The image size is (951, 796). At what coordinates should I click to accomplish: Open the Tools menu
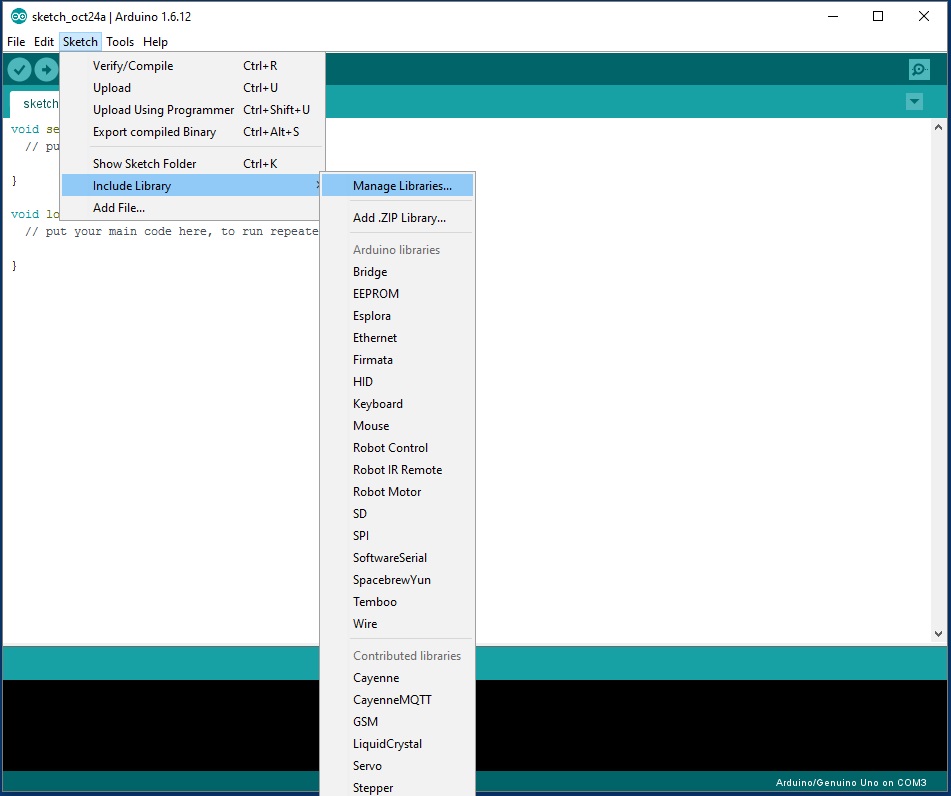(x=120, y=42)
